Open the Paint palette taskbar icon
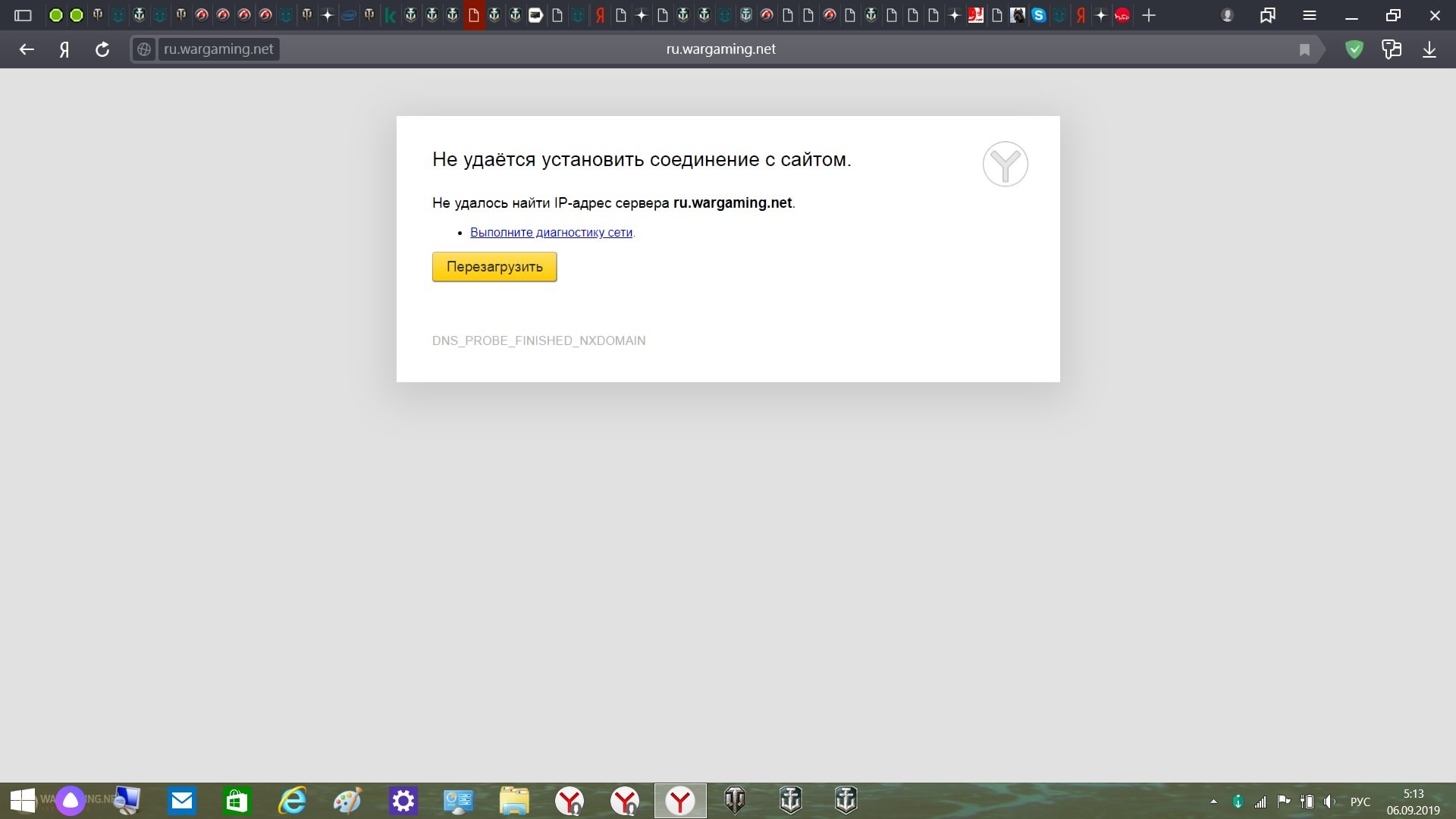1456x819 pixels. pyautogui.click(x=348, y=801)
